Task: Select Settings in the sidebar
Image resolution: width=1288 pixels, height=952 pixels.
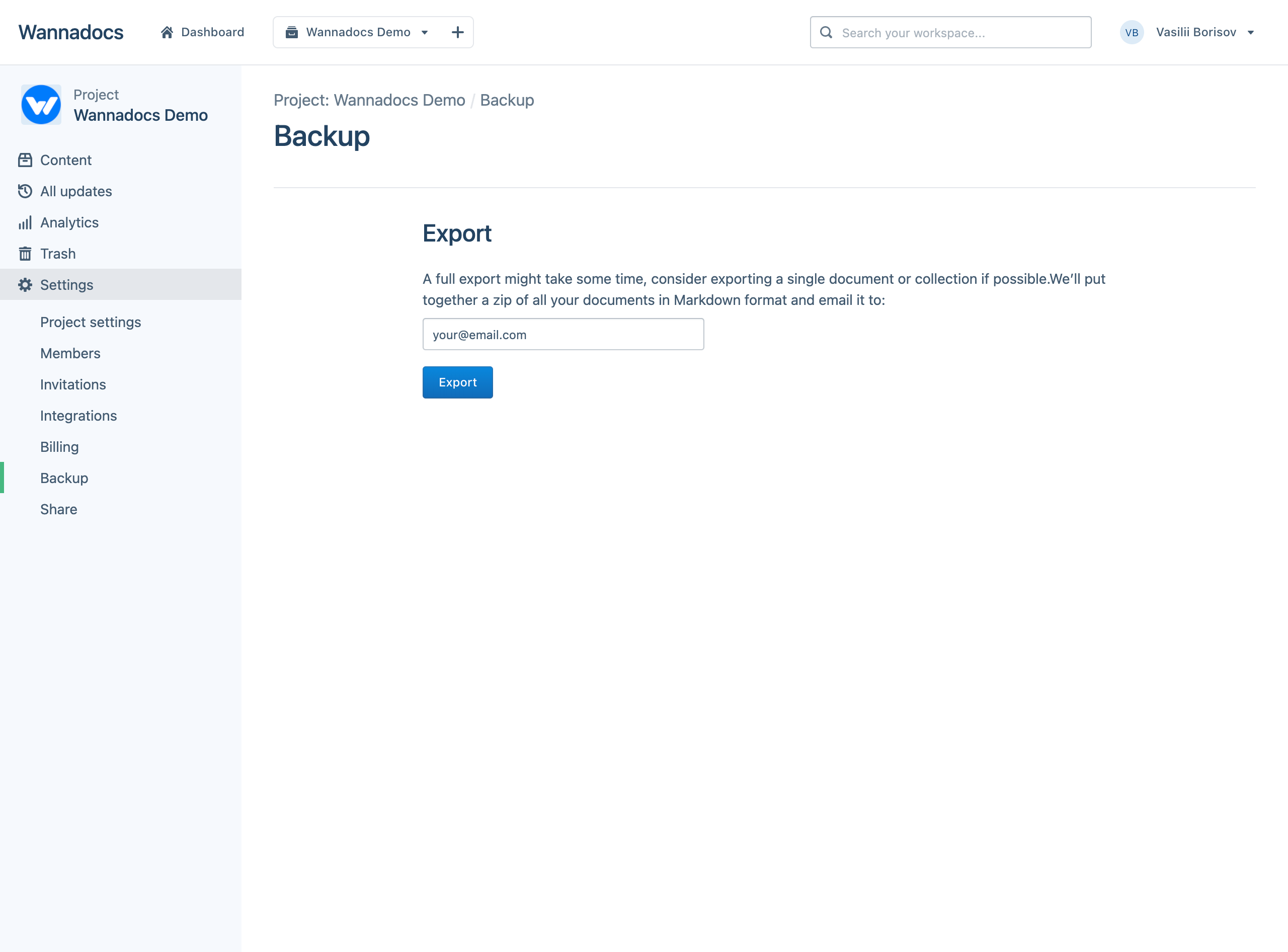Action: [120, 284]
